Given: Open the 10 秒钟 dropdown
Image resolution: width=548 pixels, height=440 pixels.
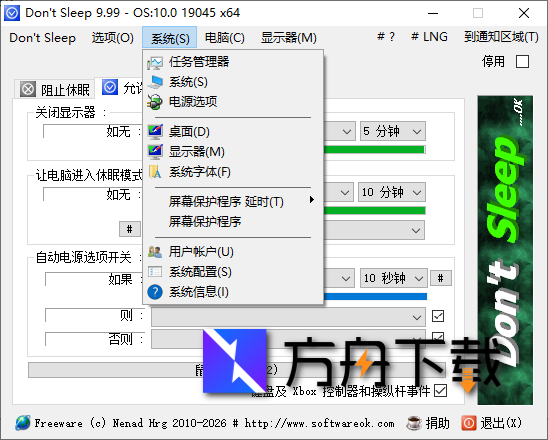Looking at the screenshot, I should point(394,278).
